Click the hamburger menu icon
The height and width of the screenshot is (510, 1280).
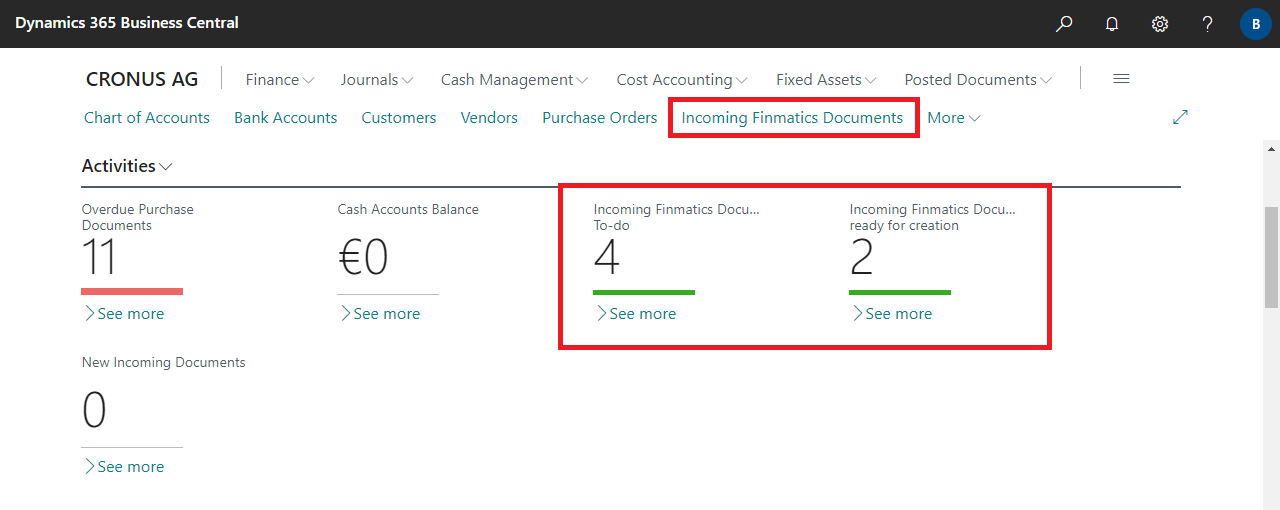[x=1121, y=79]
